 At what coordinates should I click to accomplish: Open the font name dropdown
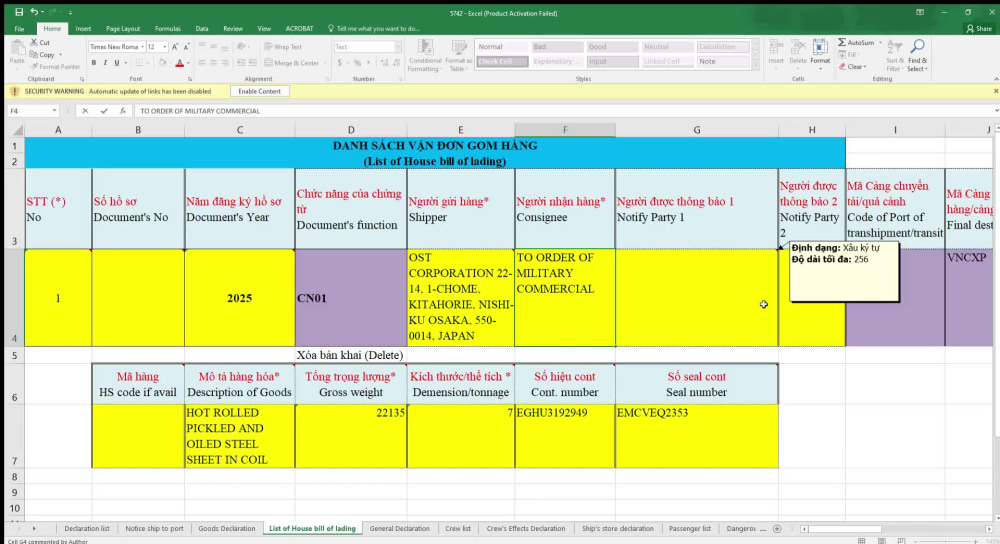[142, 47]
